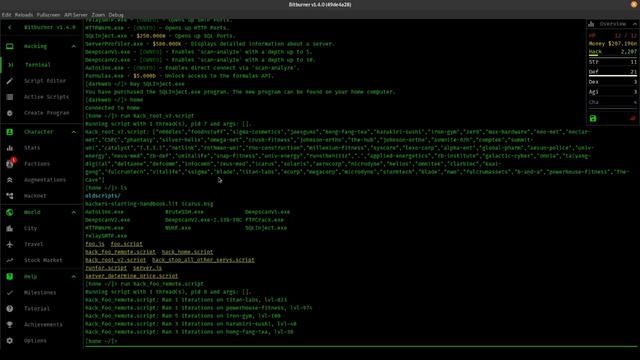Click BruteSSH.exe in the file listing
The image size is (640, 360).
point(184,212)
